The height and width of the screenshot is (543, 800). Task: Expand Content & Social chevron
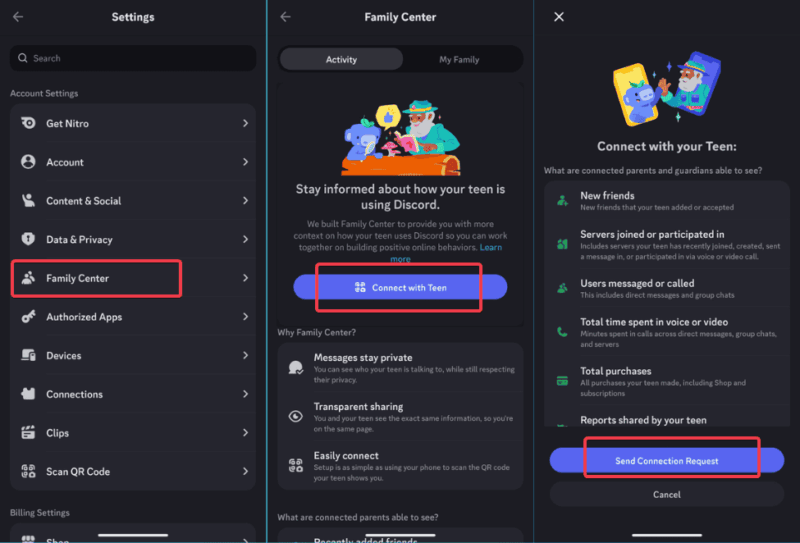[245, 201]
